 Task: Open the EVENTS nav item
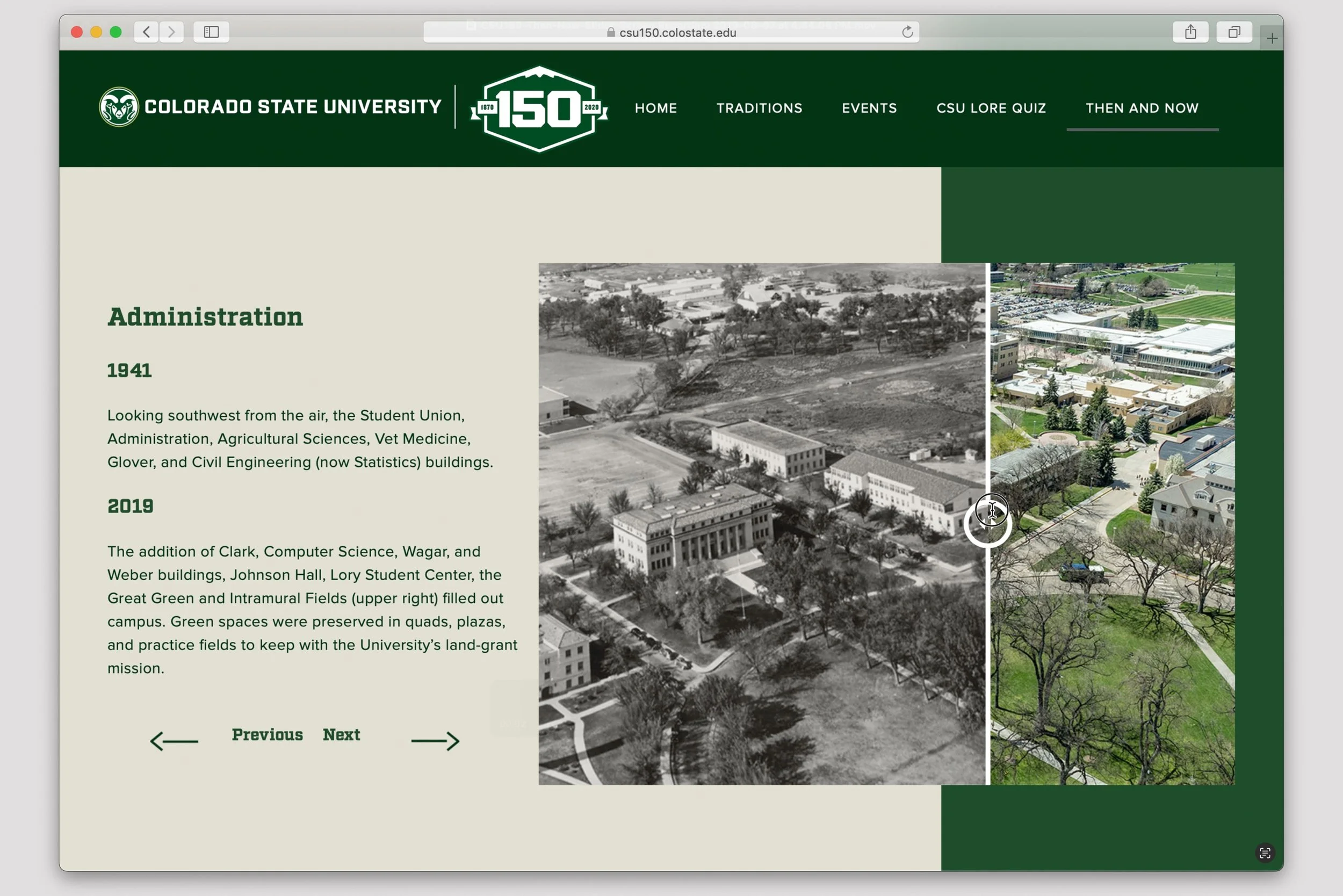click(869, 108)
